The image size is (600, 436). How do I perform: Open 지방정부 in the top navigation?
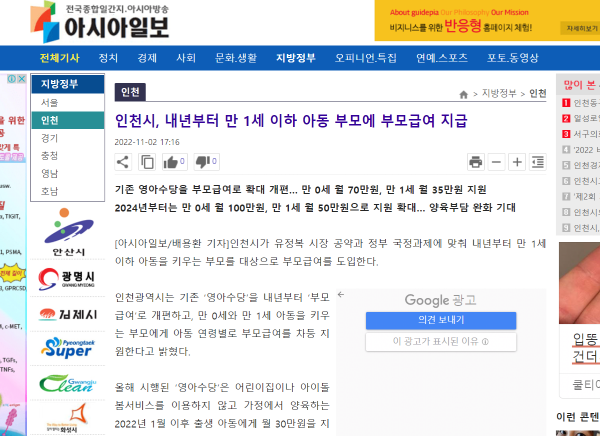click(x=296, y=58)
